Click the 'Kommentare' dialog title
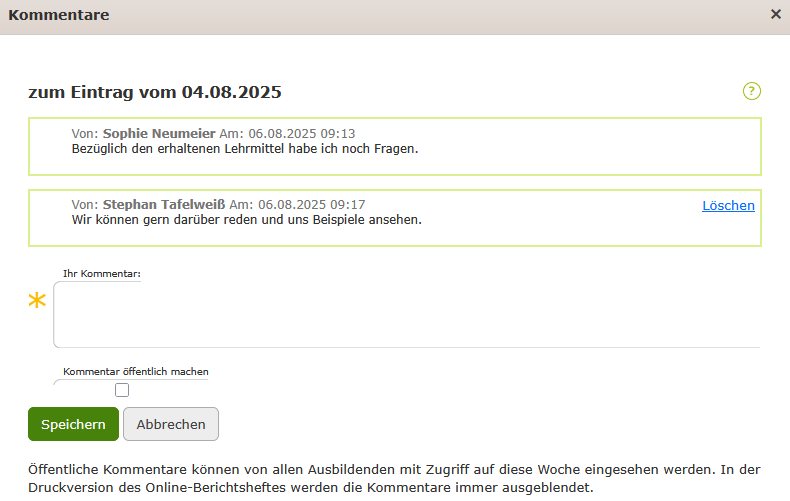 58,15
